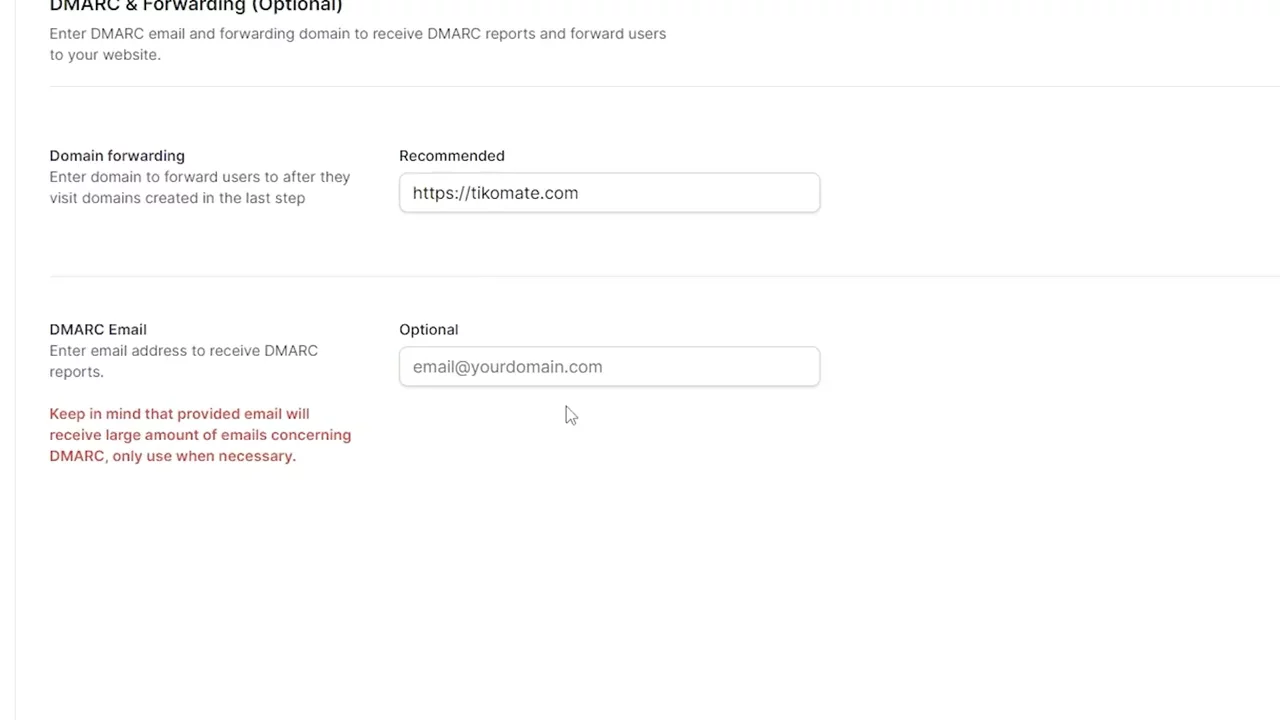
Task: Click the 'Enter DMARC email and forwarding domain' description line
Action: point(357,34)
